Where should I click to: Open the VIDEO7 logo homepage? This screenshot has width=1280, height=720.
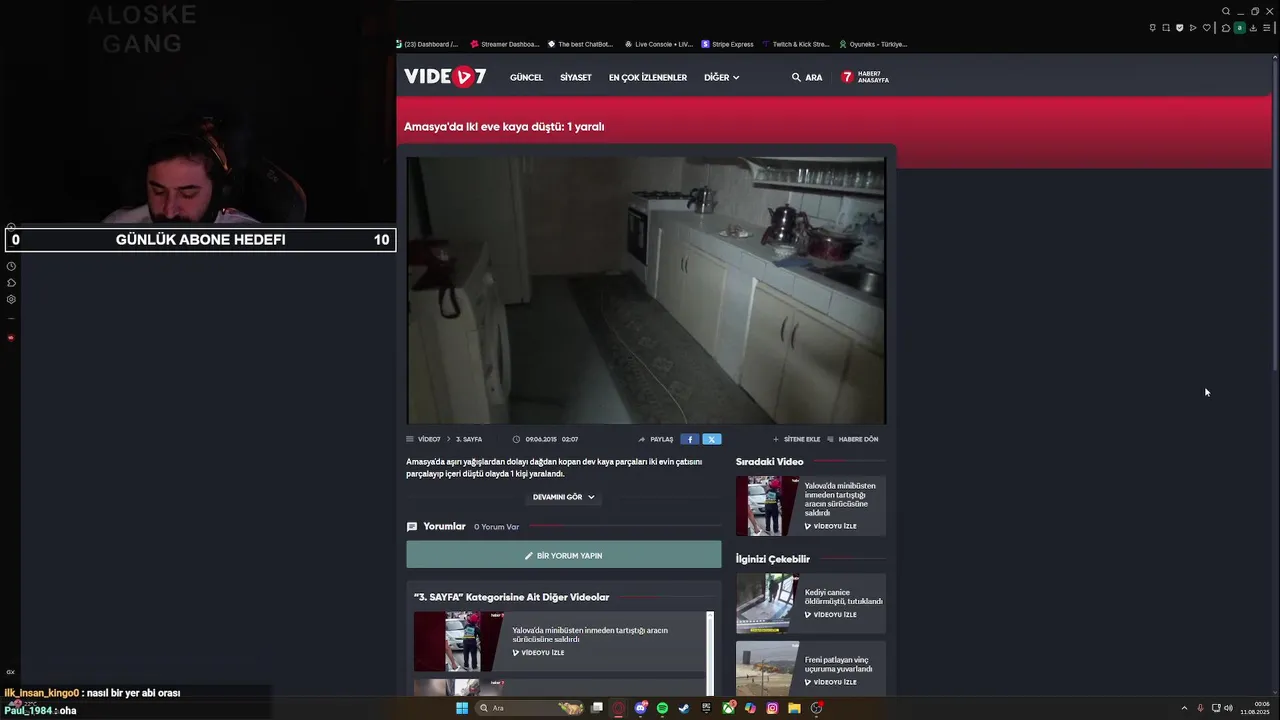point(445,77)
